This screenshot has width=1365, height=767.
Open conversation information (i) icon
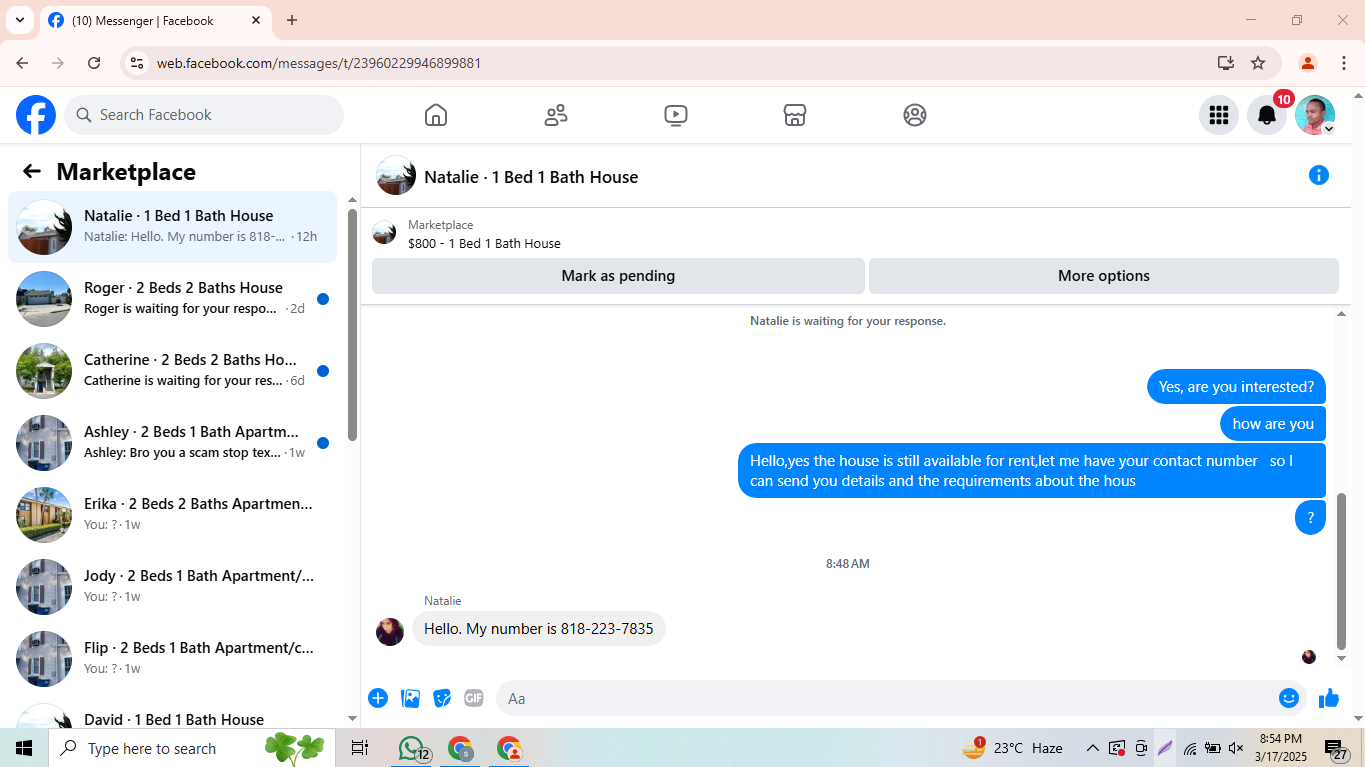1319,176
